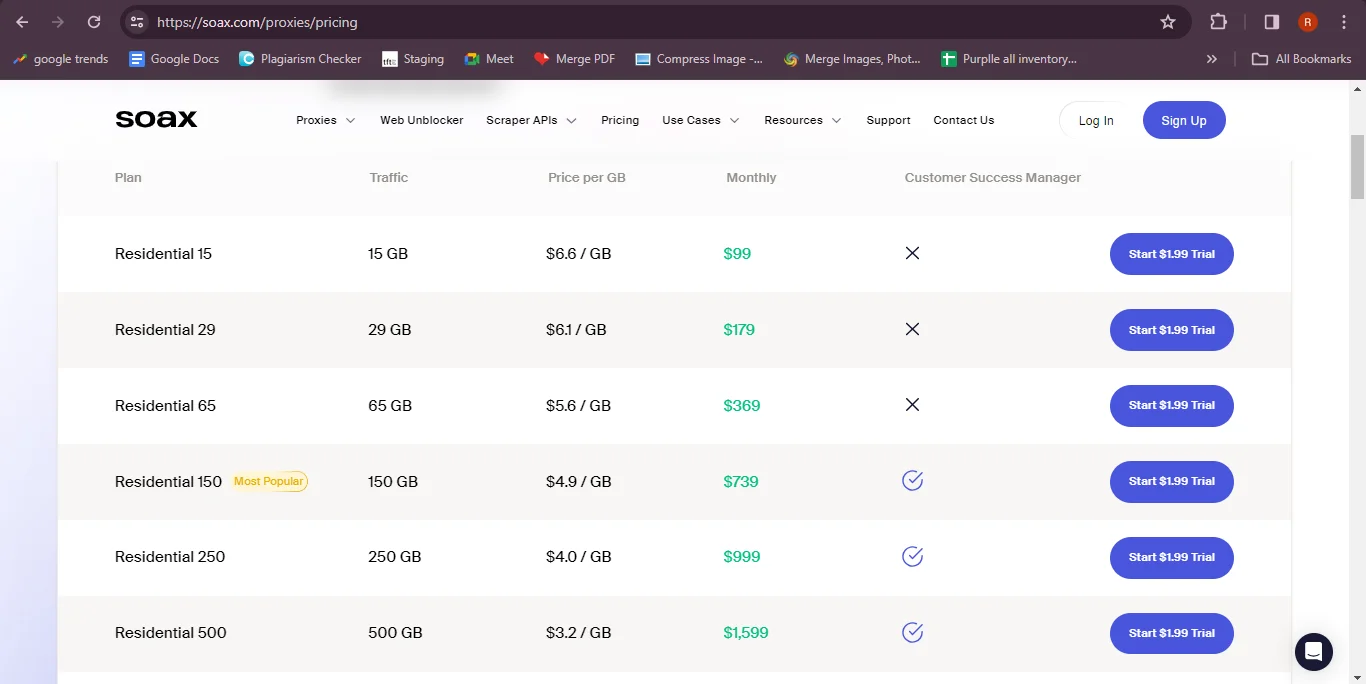1366x684 pixels.
Task: Open the Plagiarism Checker bookmark
Action: click(x=300, y=59)
